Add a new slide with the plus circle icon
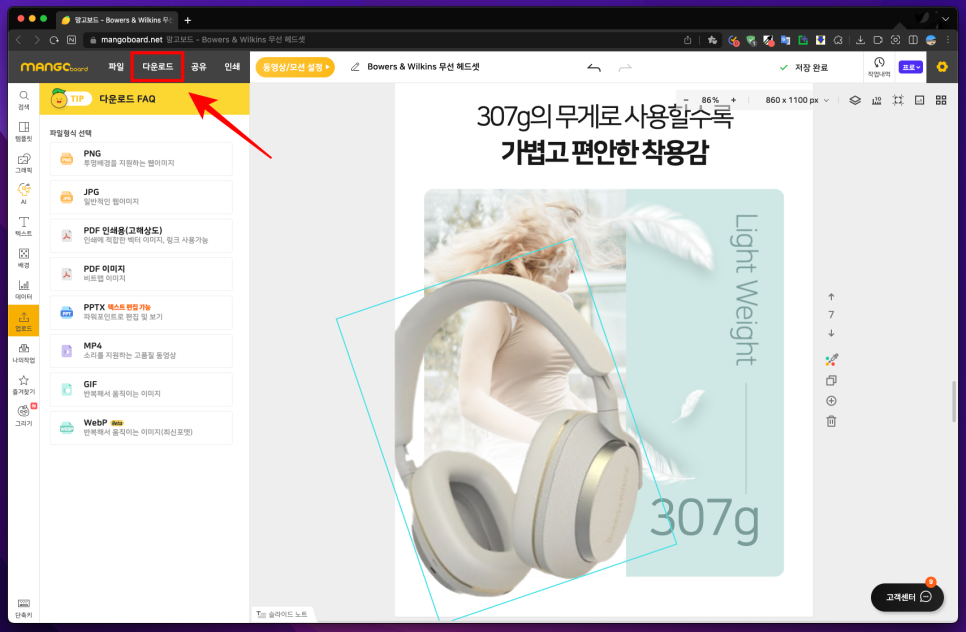Image resolution: width=966 pixels, height=632 pixels. tap(831, 401)
